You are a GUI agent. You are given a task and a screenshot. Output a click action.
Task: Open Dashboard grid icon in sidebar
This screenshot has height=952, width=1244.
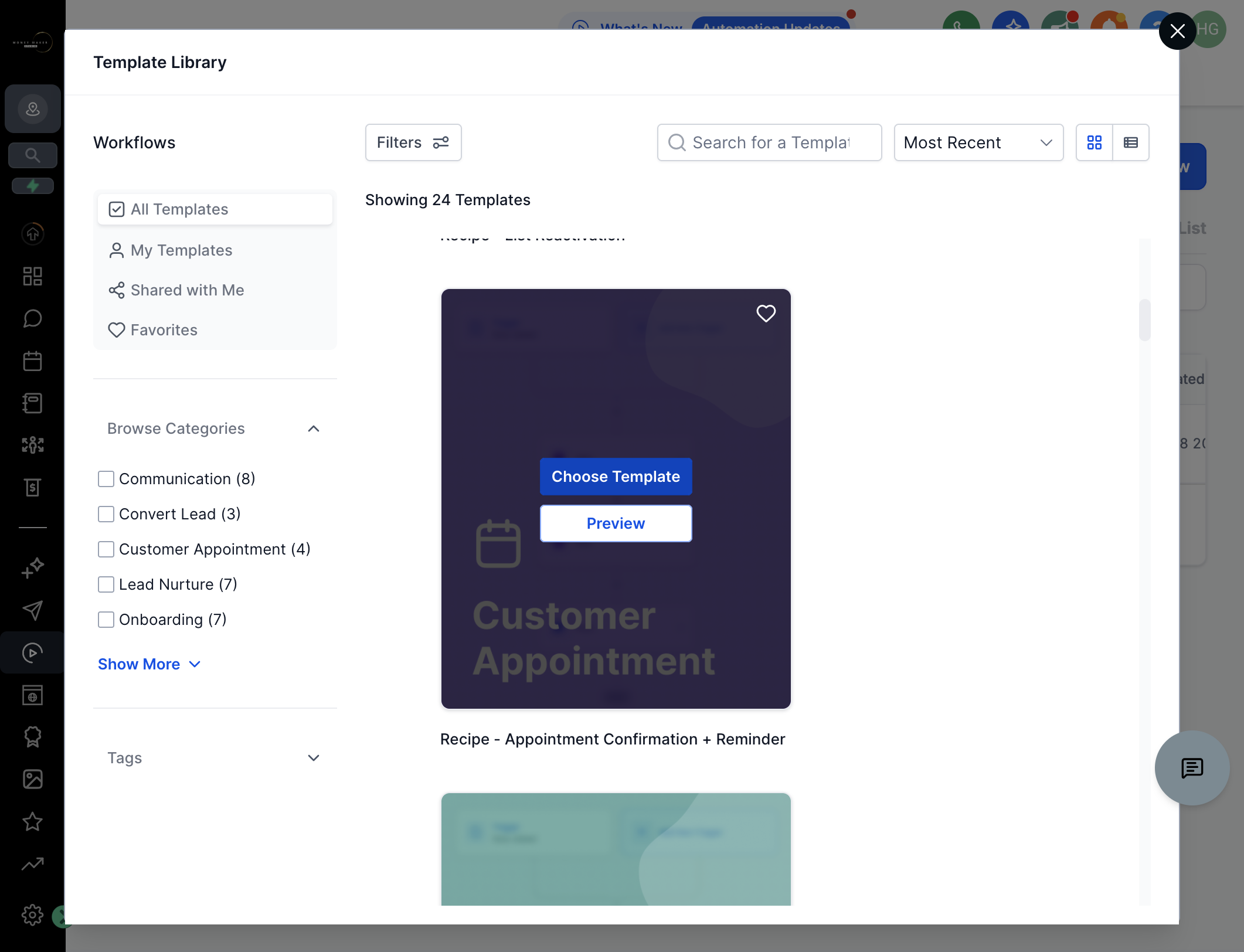tap(33, 276)
